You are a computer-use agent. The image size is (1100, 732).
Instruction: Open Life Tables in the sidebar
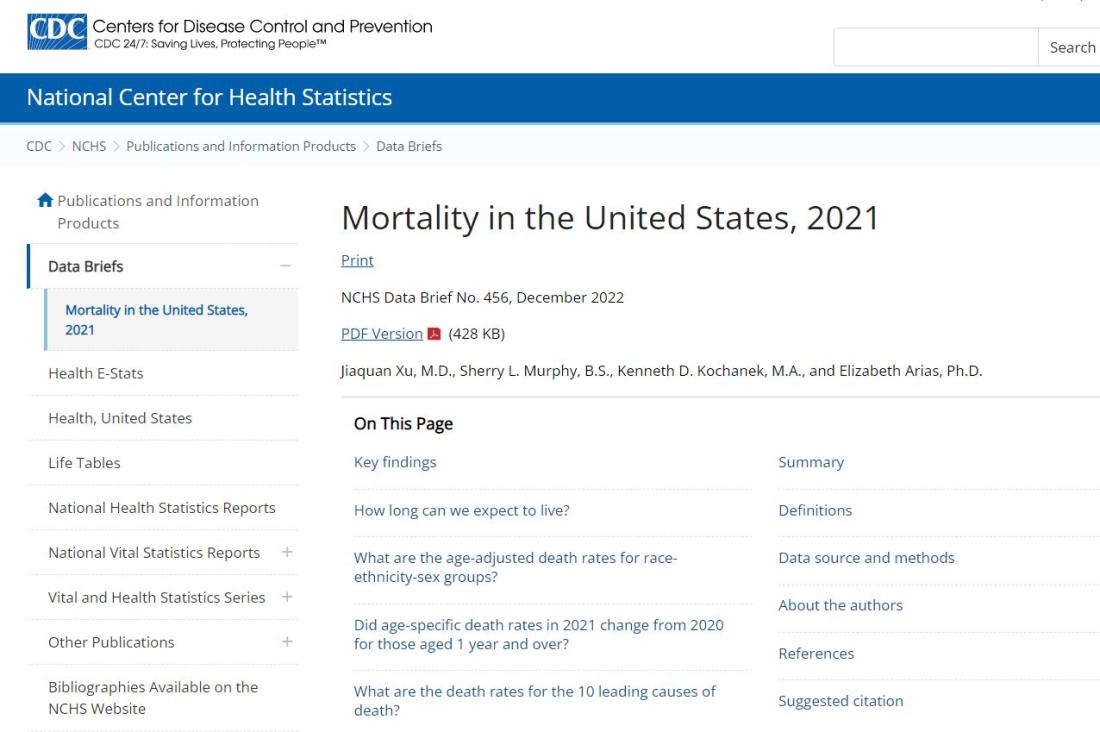point(84,463)
